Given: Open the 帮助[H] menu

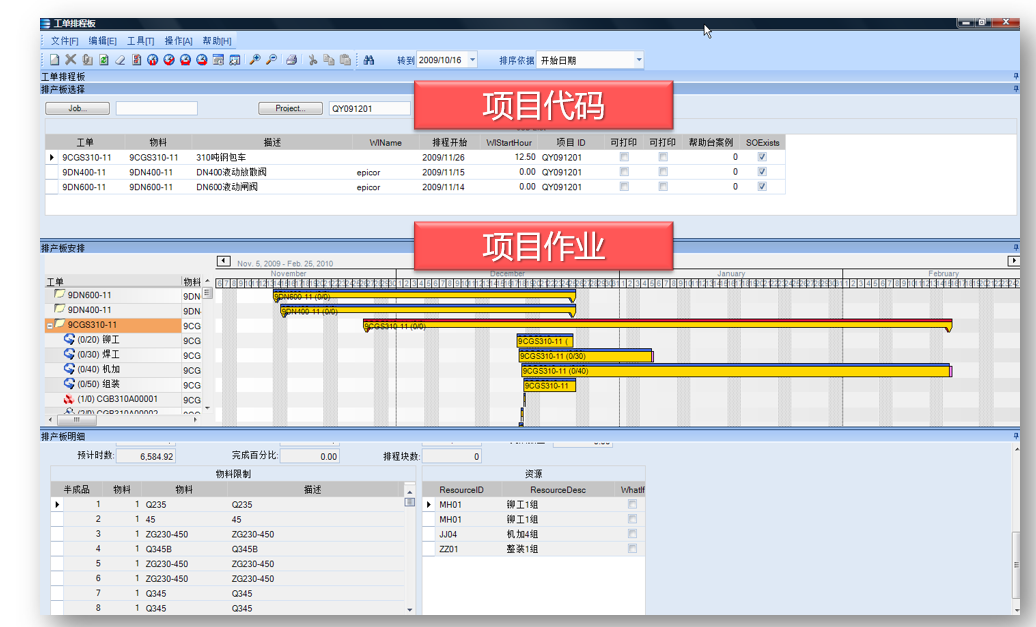Looking at the screenshot, I should pyautogui.click(x=217, y=41).
